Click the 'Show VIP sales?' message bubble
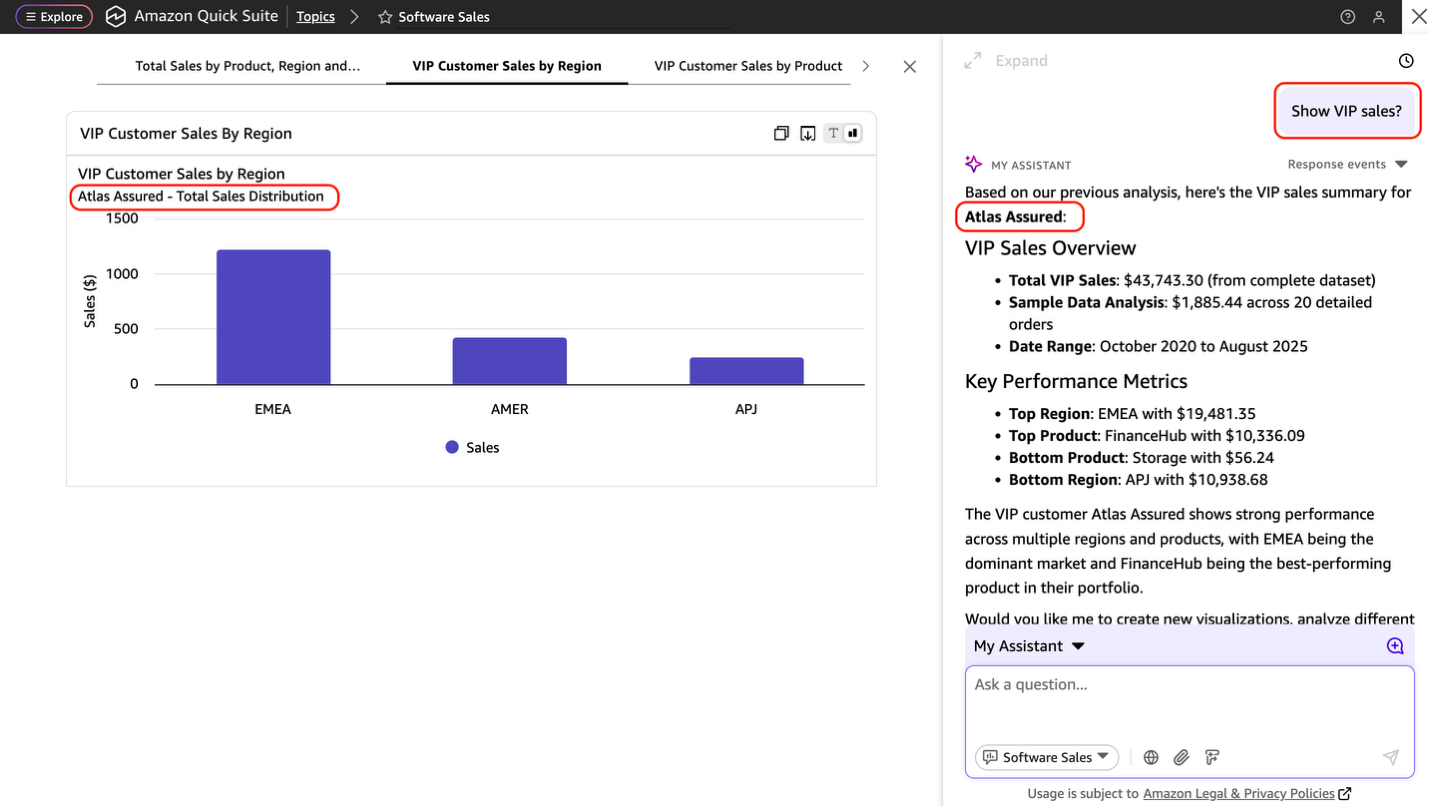1429x806 pixels. pos(1346,111)
